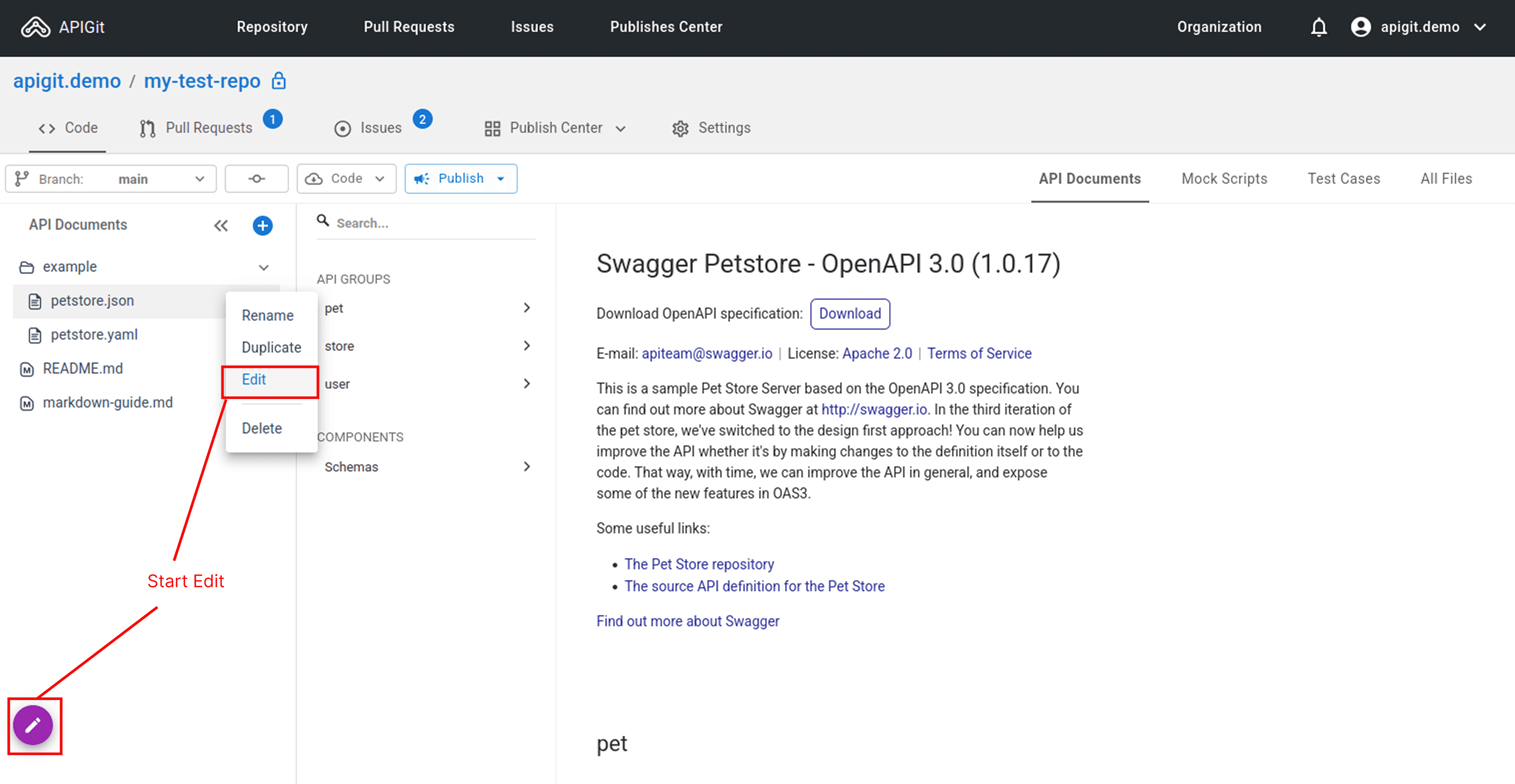Collapse the API Documents sidebar panel
This screenshot has height=784, width=1515.
(221, 226)
